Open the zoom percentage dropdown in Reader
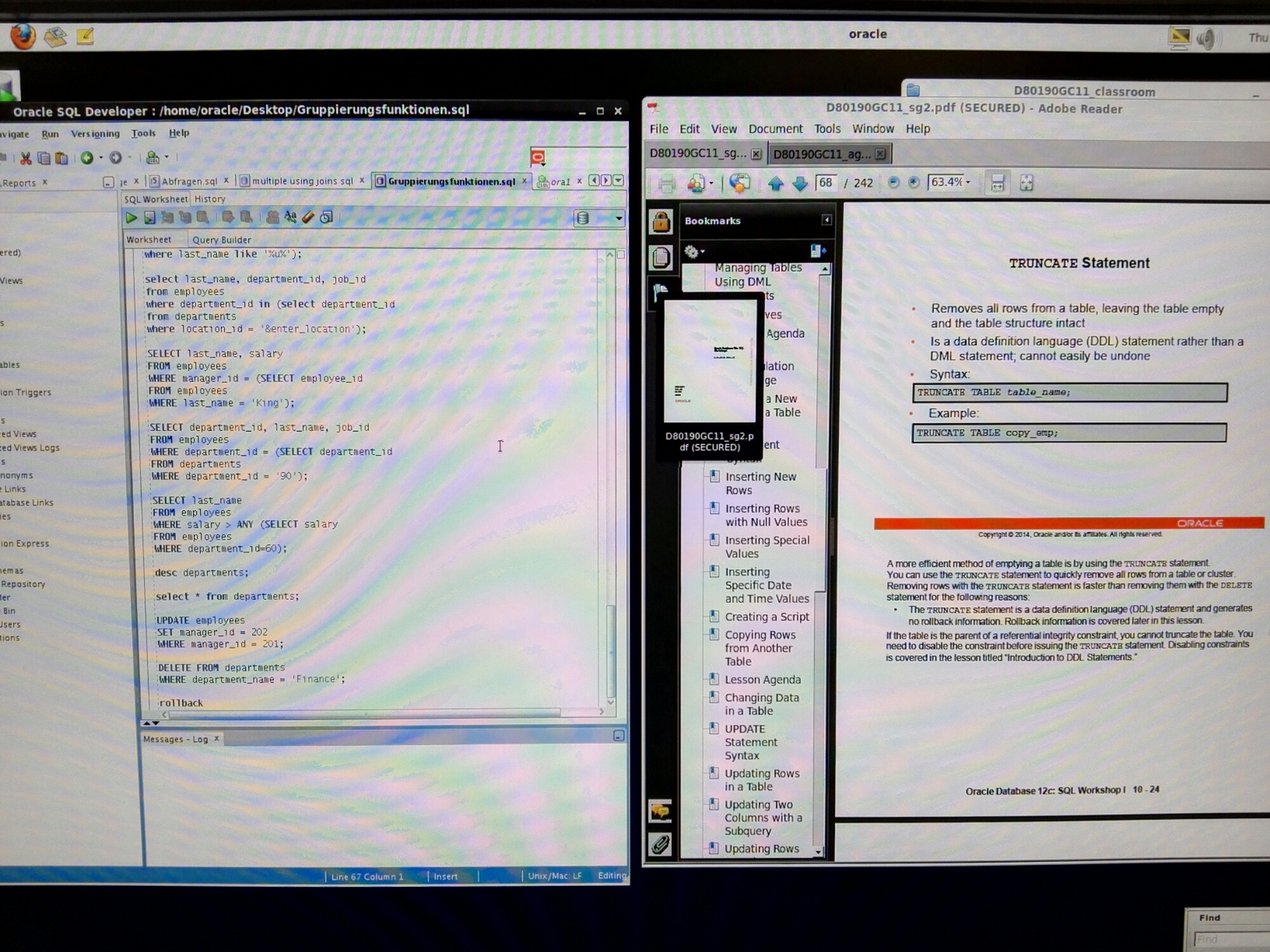The image size is (1270, 952). 968,182
